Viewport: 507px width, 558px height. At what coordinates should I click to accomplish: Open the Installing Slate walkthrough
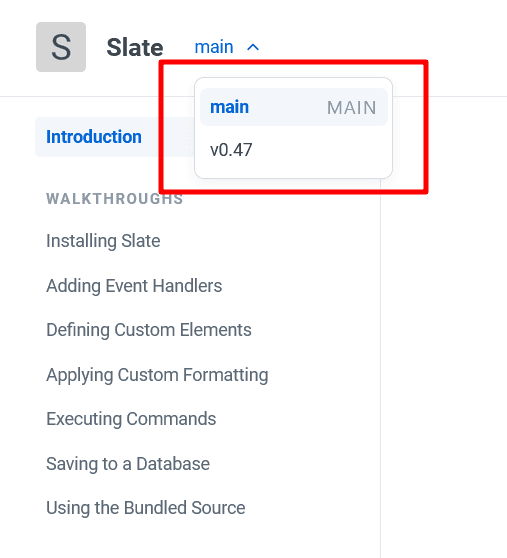pyautogui.click(x=103, y=241)
